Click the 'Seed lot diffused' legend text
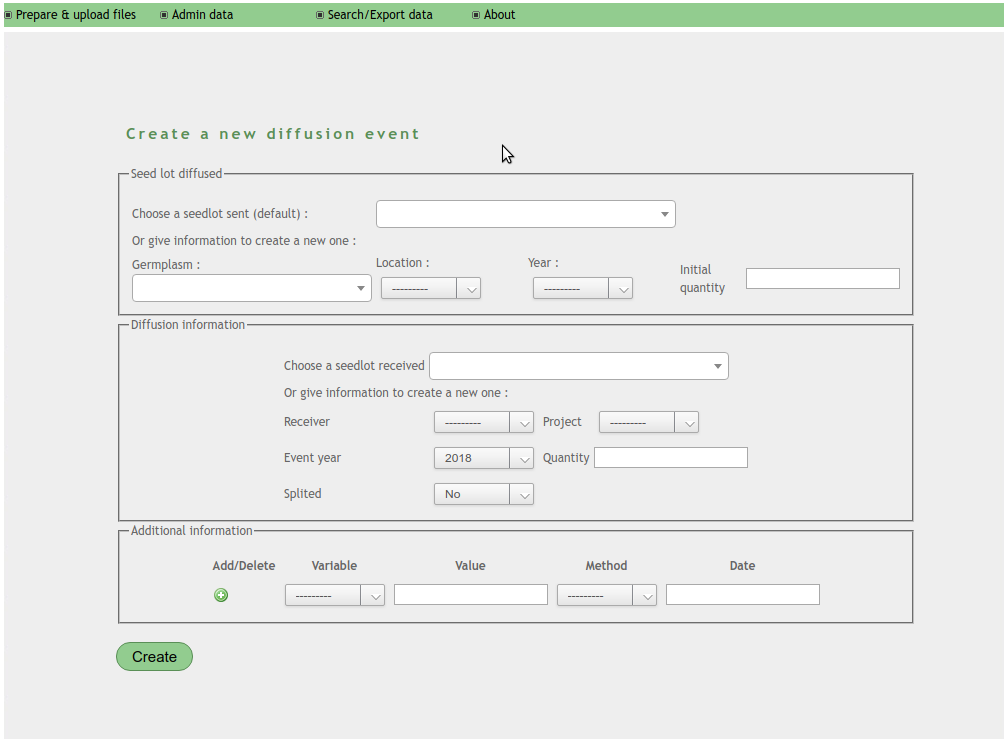Screen dimensions: 1007x742 [x=176, y=173]
